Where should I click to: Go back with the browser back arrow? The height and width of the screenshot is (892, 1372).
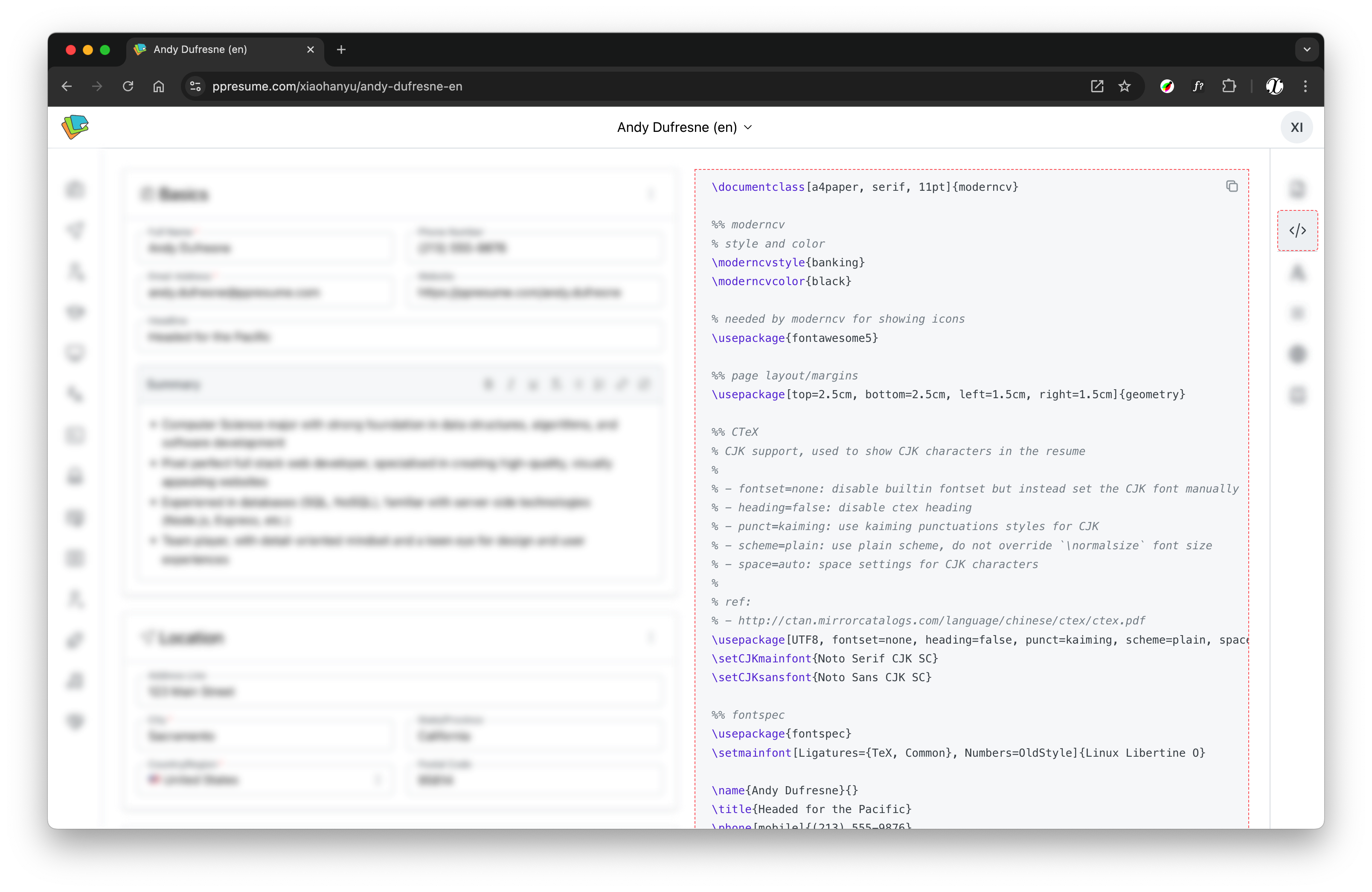67,87
